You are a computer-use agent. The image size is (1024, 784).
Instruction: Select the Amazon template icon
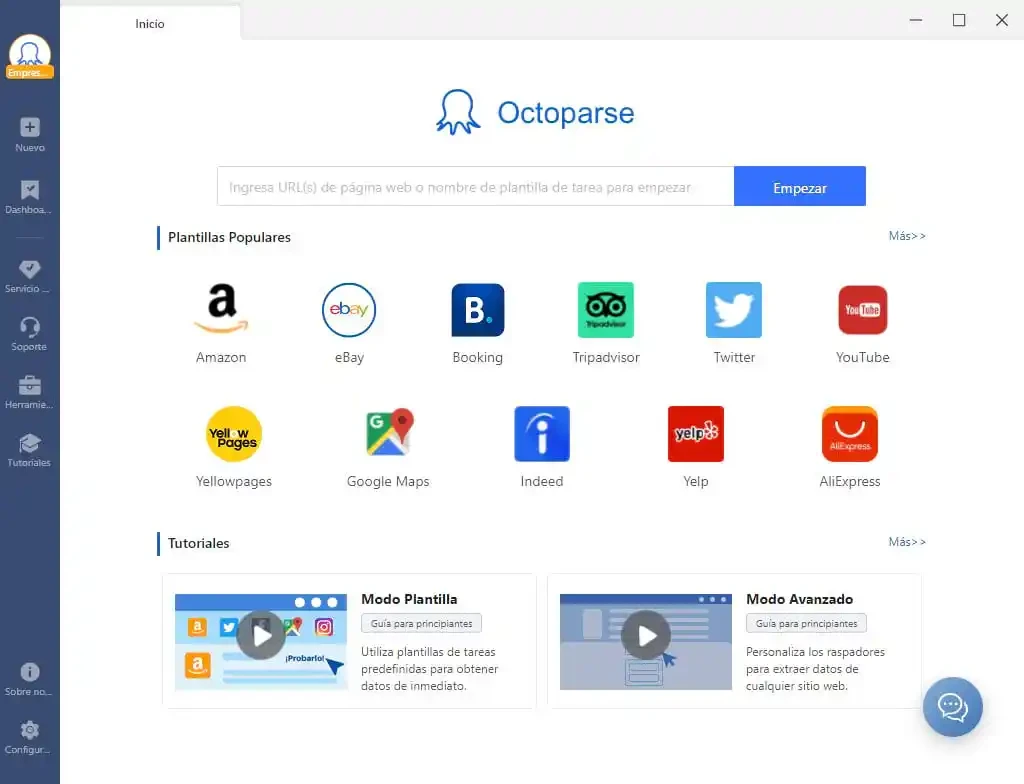(x=221, y=309)
